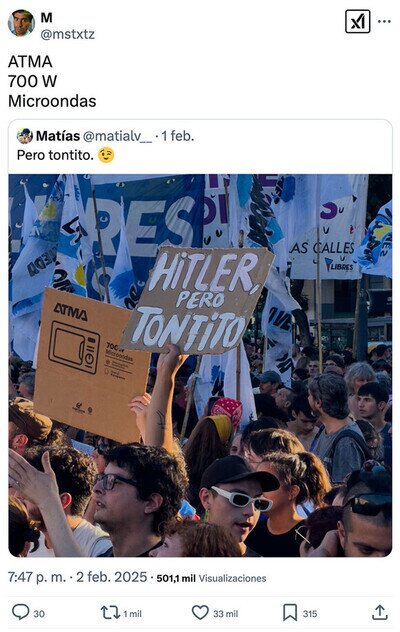Open Matías's small avatar in quoted tweet
The image size is (400, 632).
pyautogui.click(x=25, y=136)
